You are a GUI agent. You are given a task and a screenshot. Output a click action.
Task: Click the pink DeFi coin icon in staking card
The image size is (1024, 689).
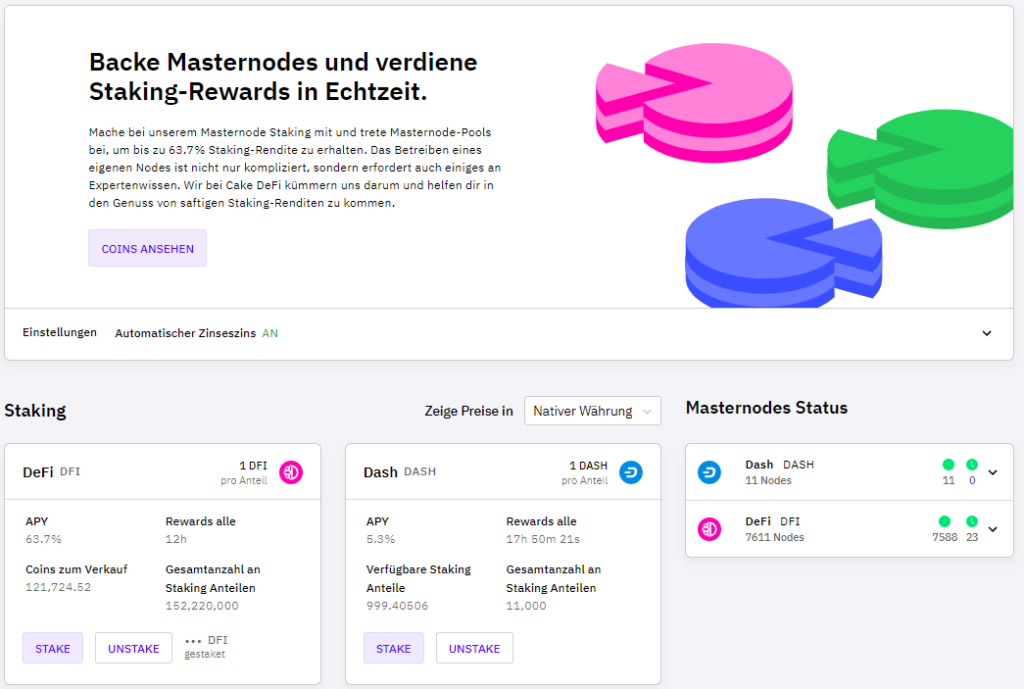coord(291,472)
